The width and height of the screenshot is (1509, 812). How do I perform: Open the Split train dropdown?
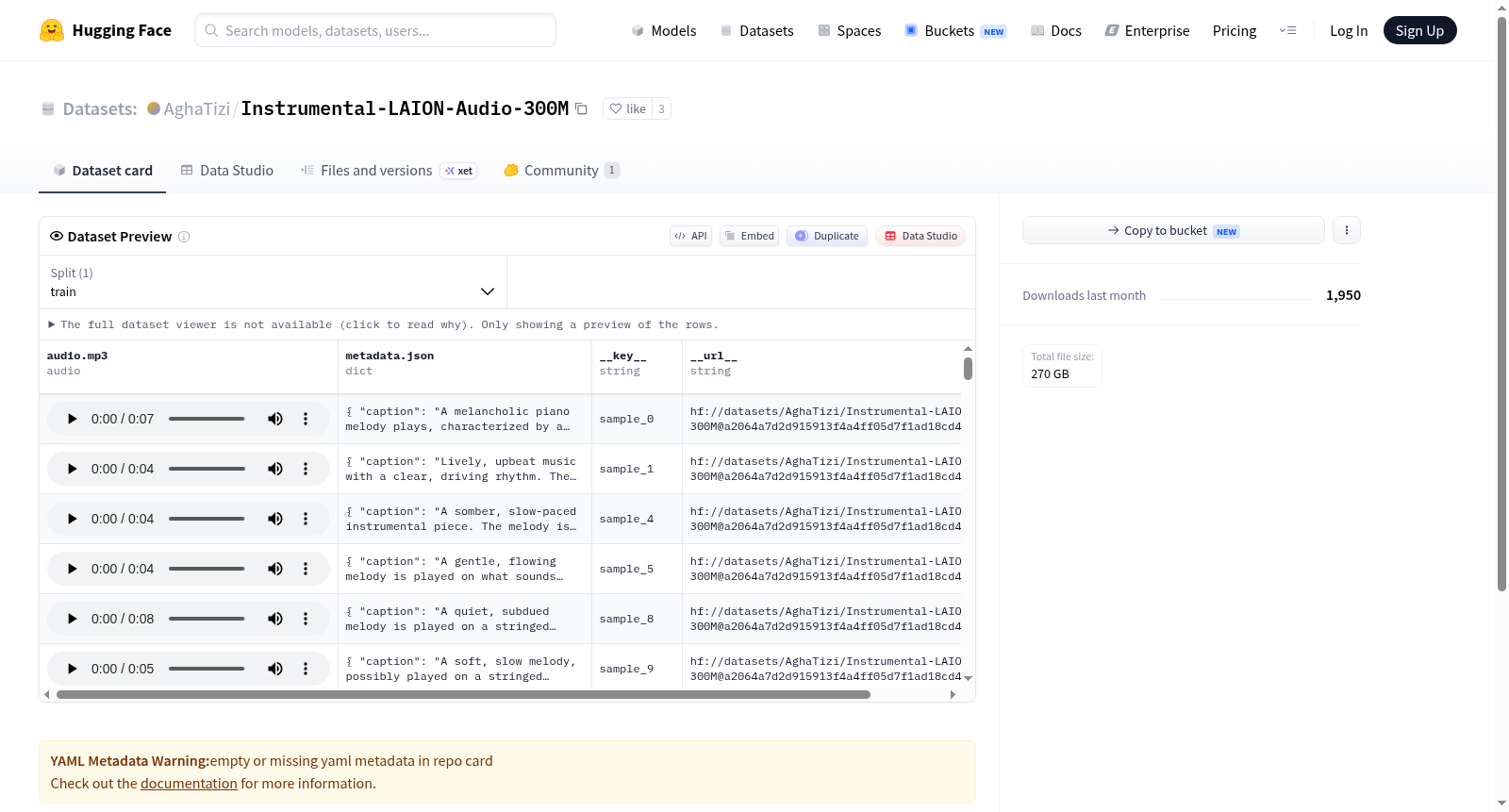pos(273,282)
